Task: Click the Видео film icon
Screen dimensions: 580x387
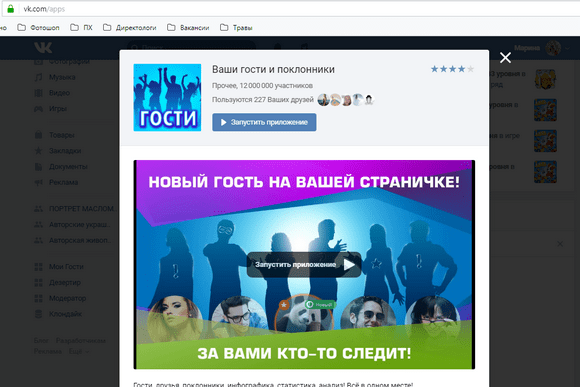Action: pos(38,93)
